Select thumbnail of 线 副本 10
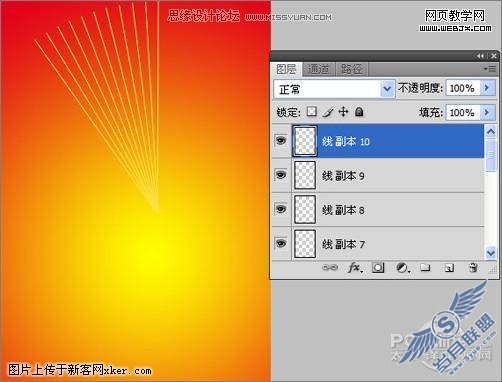The width and height of the screenshot is (502, 382). click(x=305, y=141)
